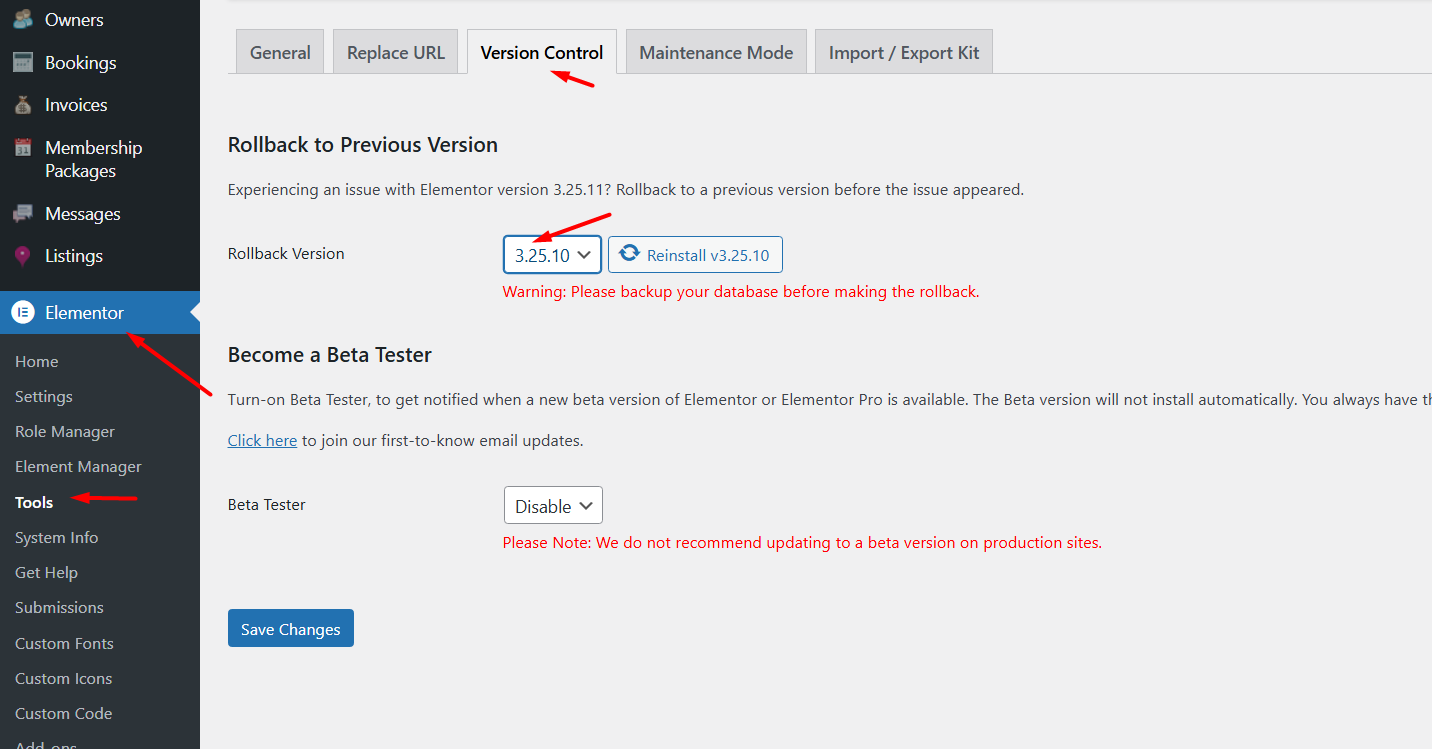Screen dimensions: 1432x749
Task: Click the Messages chat icon
Action: [23, 214]
